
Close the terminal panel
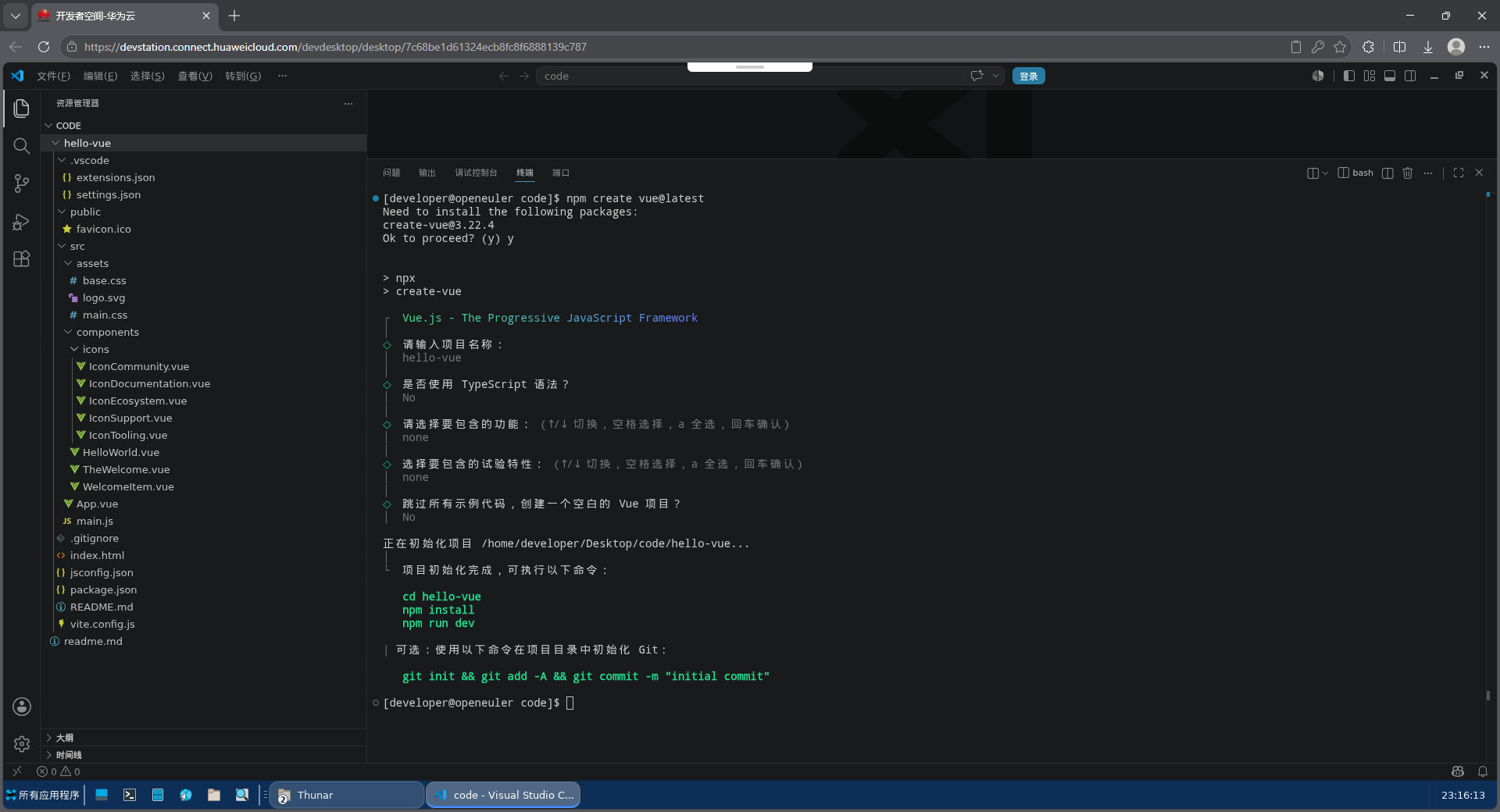[x=1479, y=173]
